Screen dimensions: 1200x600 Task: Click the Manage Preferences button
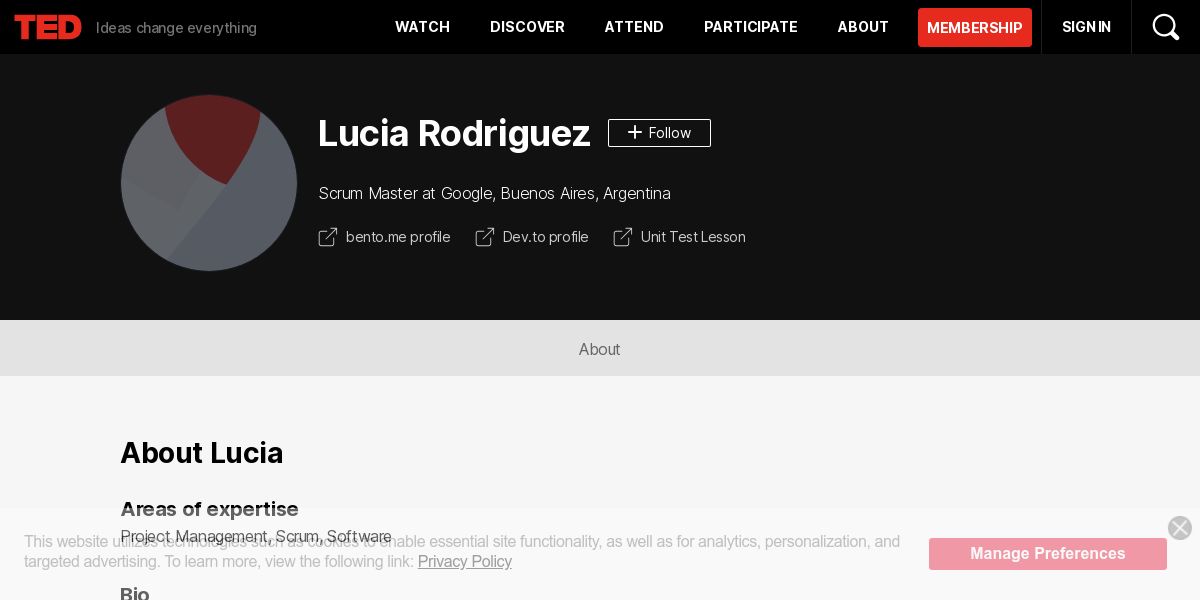click(1048, 554)
